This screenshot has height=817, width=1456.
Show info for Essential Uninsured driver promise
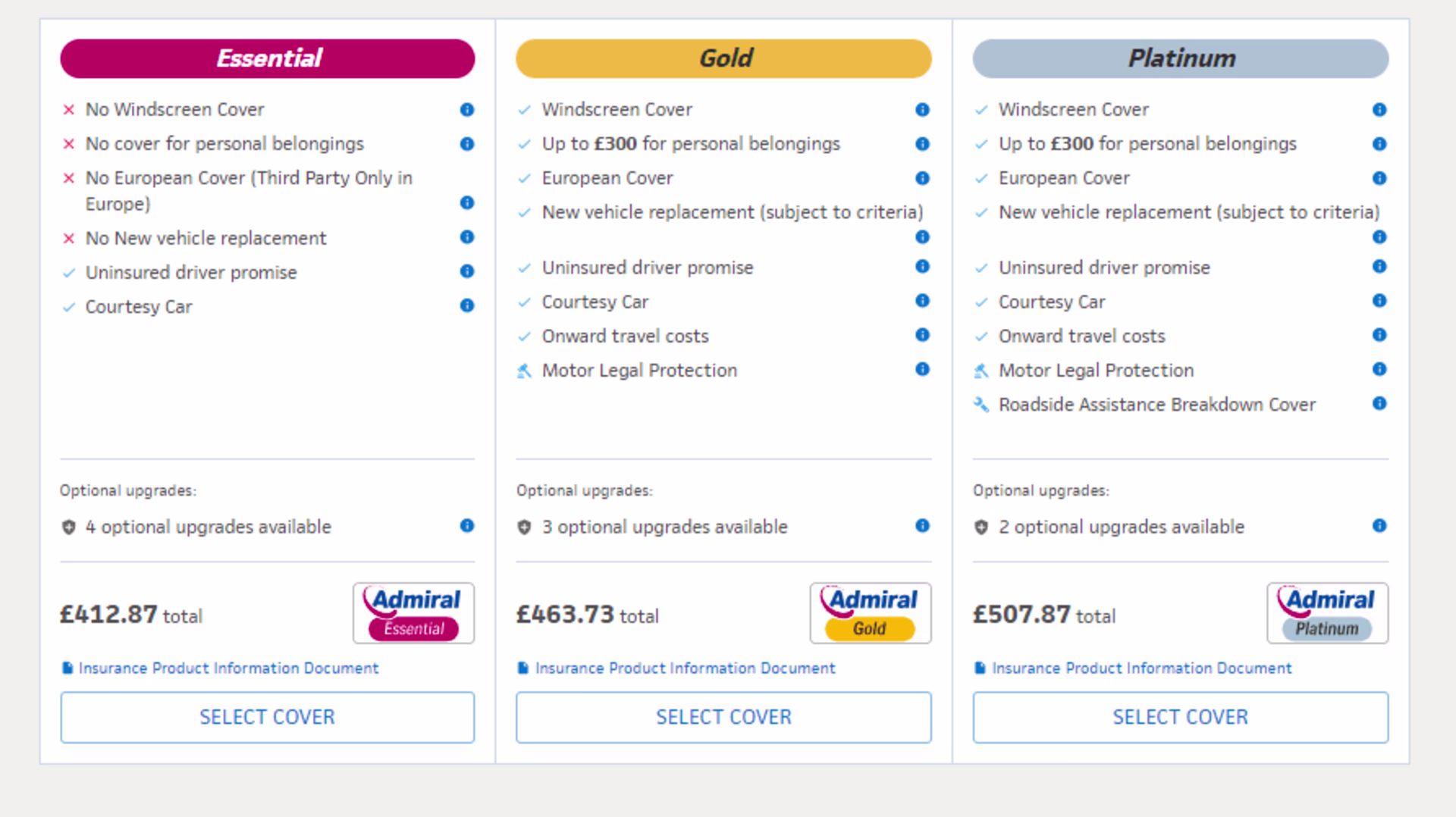(x=467, y=271)
